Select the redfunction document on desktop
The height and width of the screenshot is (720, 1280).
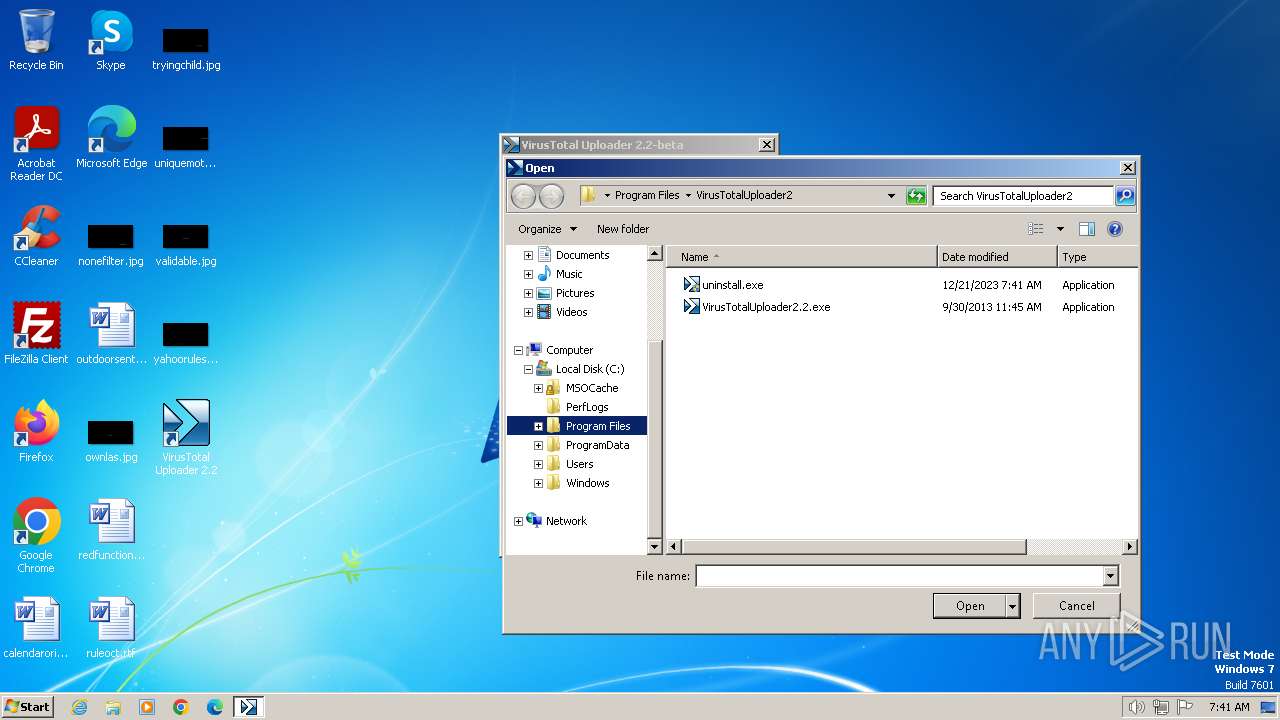tap(111, 530)
